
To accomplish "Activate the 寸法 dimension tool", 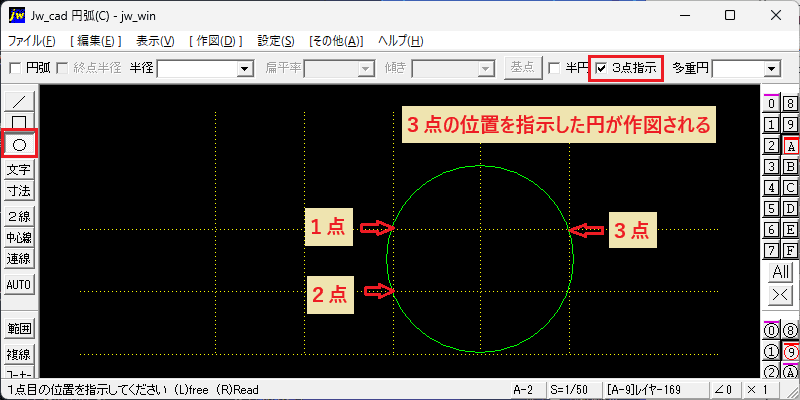I will tap(19, 191).
